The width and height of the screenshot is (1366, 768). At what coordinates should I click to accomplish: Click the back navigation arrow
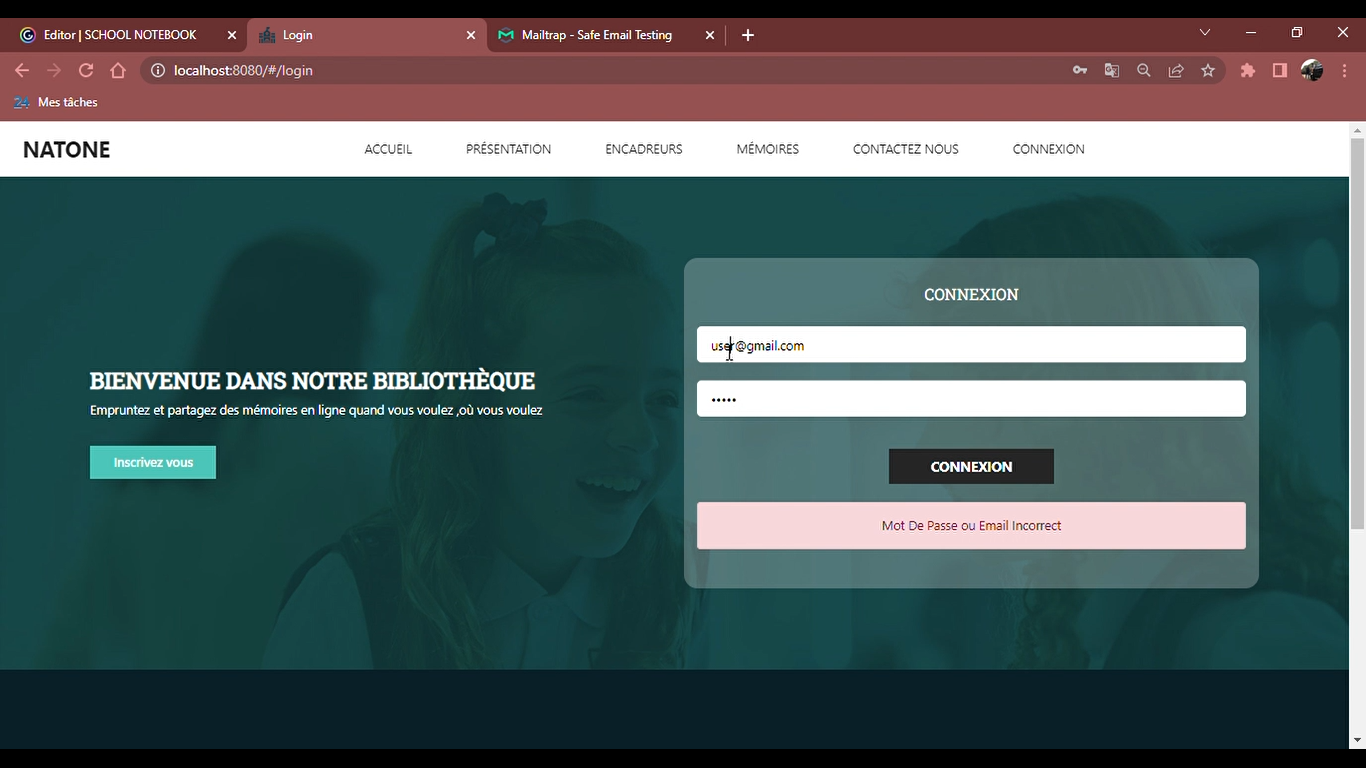(x=21, y=70)
